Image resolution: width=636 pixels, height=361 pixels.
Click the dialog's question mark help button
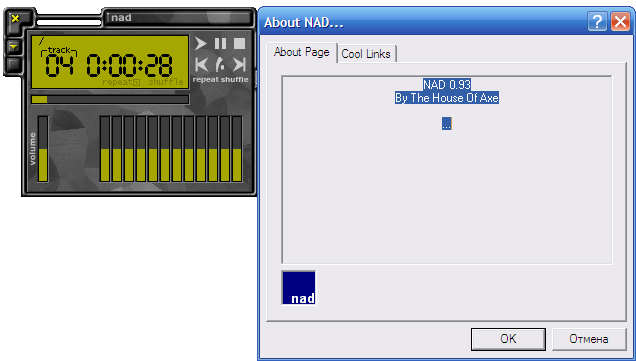click(597, 22)
